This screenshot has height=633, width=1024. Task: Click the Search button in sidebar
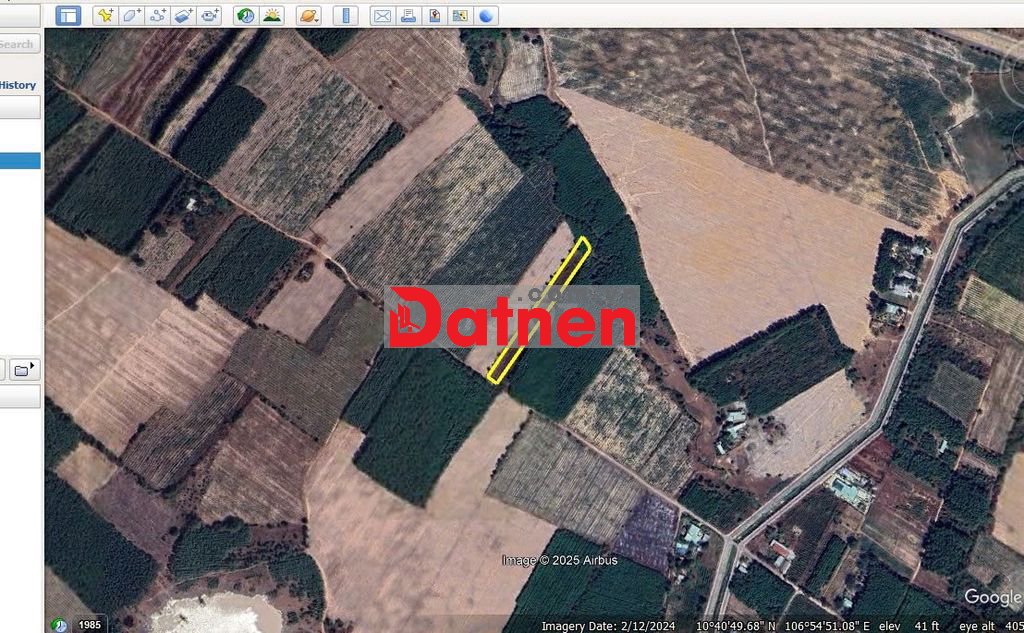tap(17, 44)
